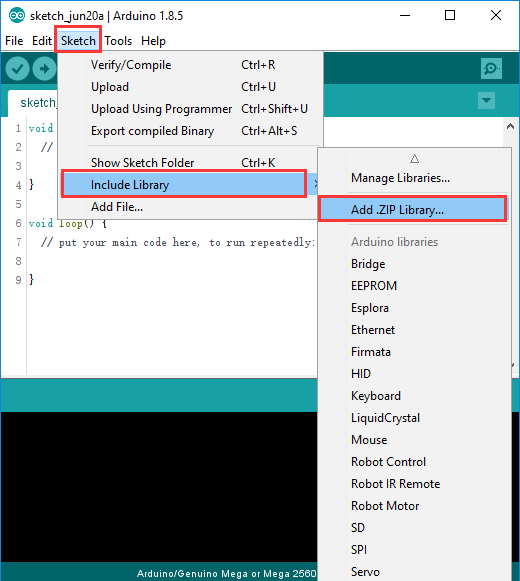
Task: Open the Help menu
Action: tap(153, 41)
